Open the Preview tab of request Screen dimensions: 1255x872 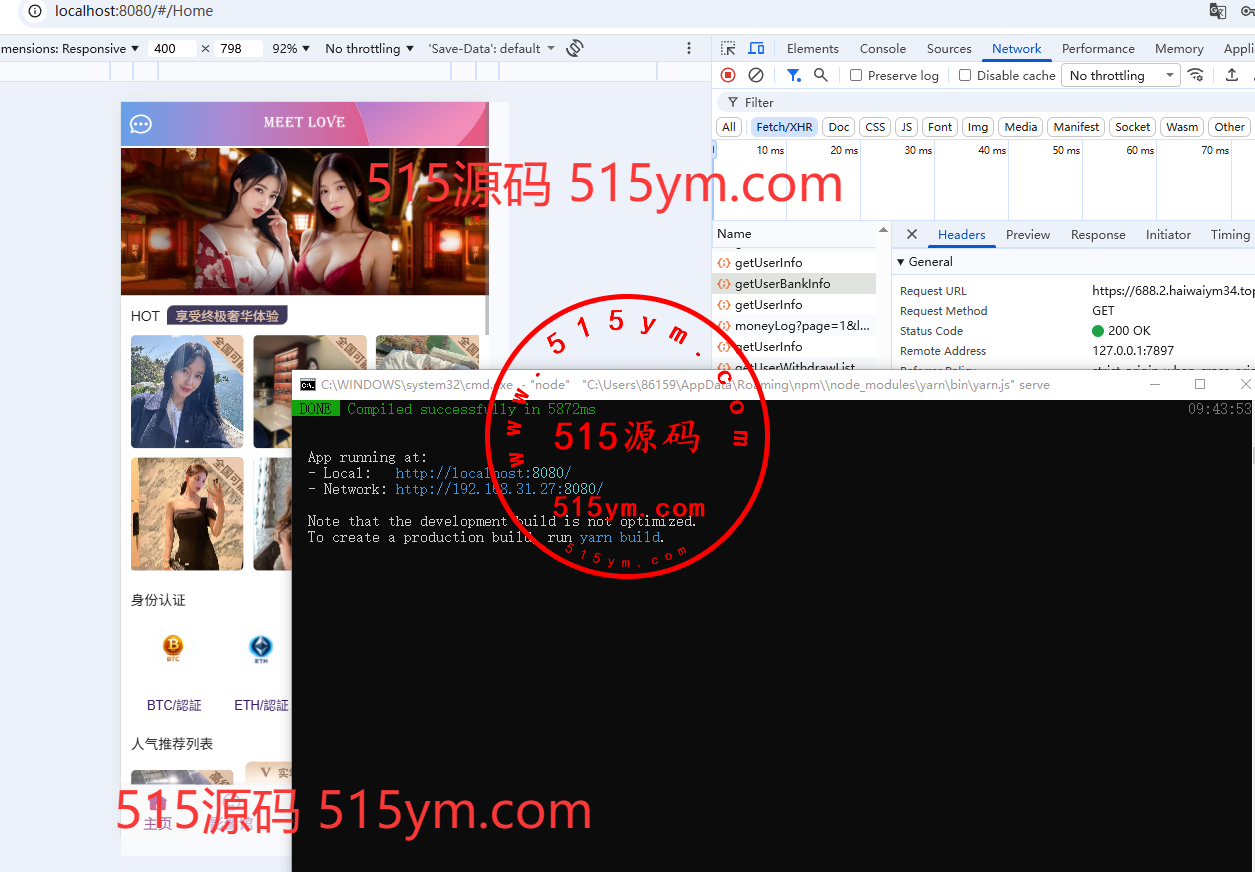[1027, 235]
